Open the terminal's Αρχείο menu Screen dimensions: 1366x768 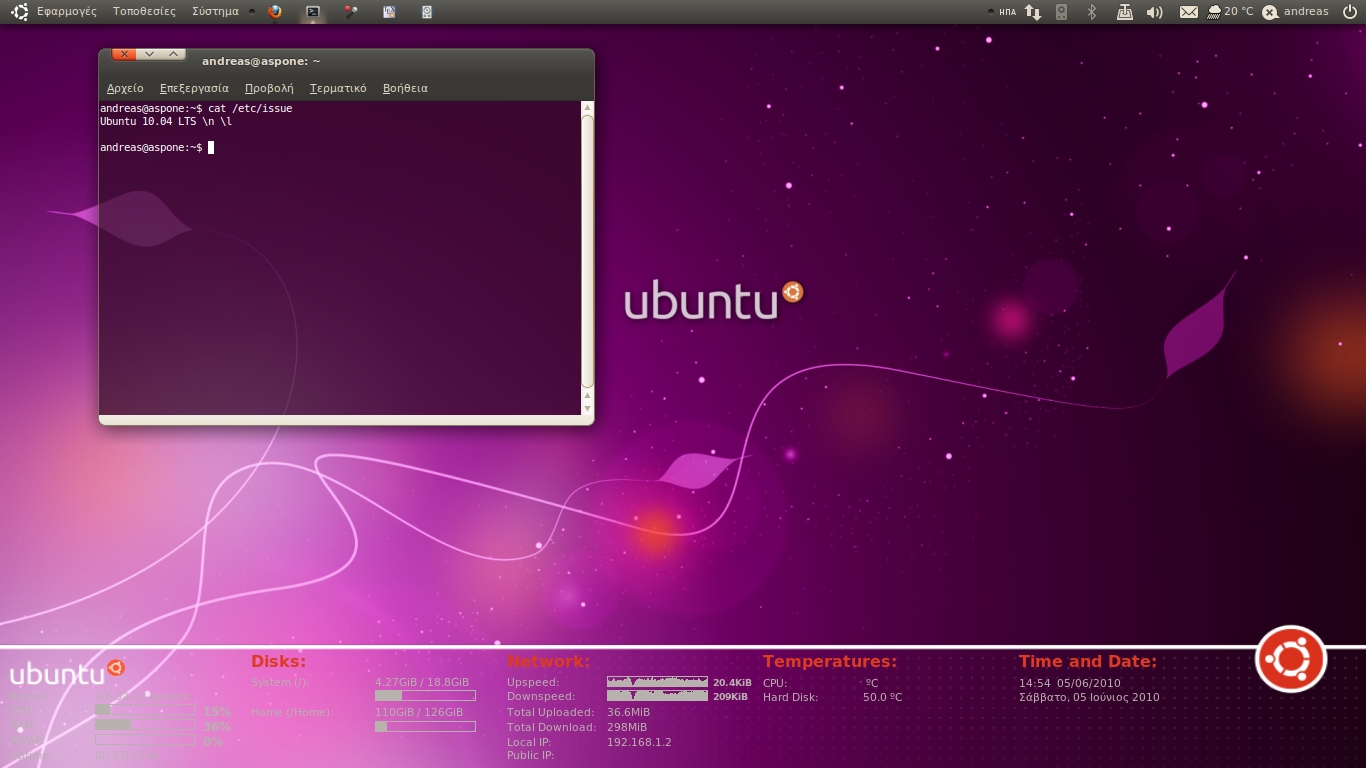(125, 88)
